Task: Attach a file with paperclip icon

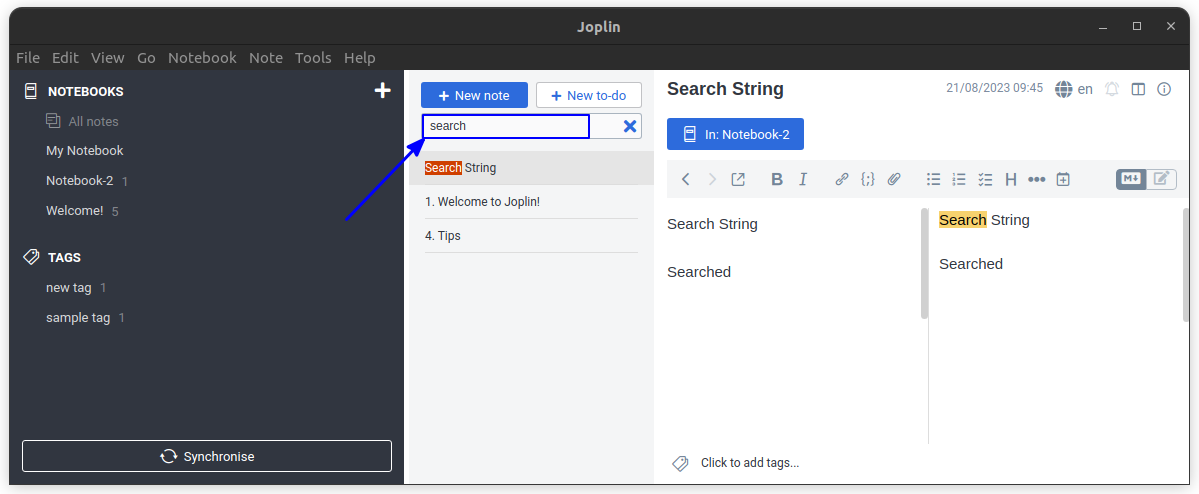Action: tap(894, 179)
